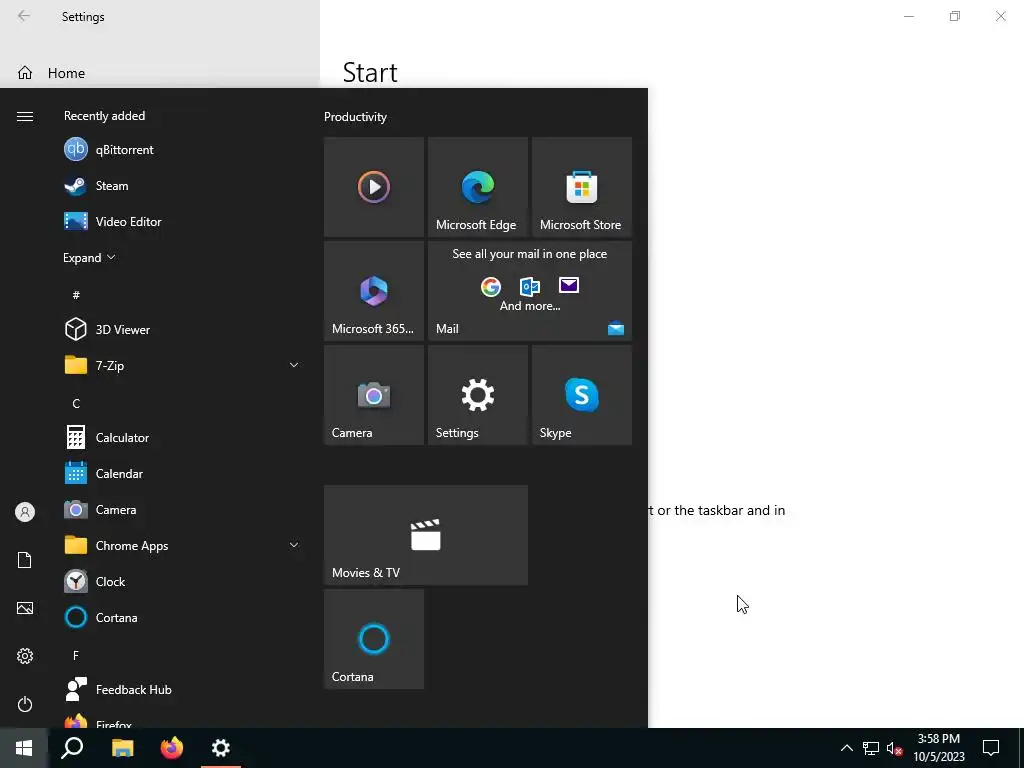Open Video Editor in Recently added
The width and height of the screenshot is (1024, 768).
pyautogui.click(x=182, y=221)
